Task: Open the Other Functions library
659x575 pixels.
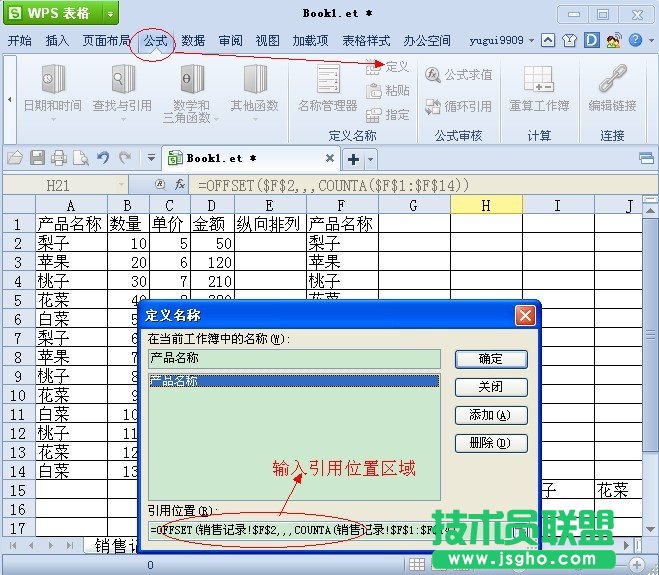Action: [x=254, y=92]
